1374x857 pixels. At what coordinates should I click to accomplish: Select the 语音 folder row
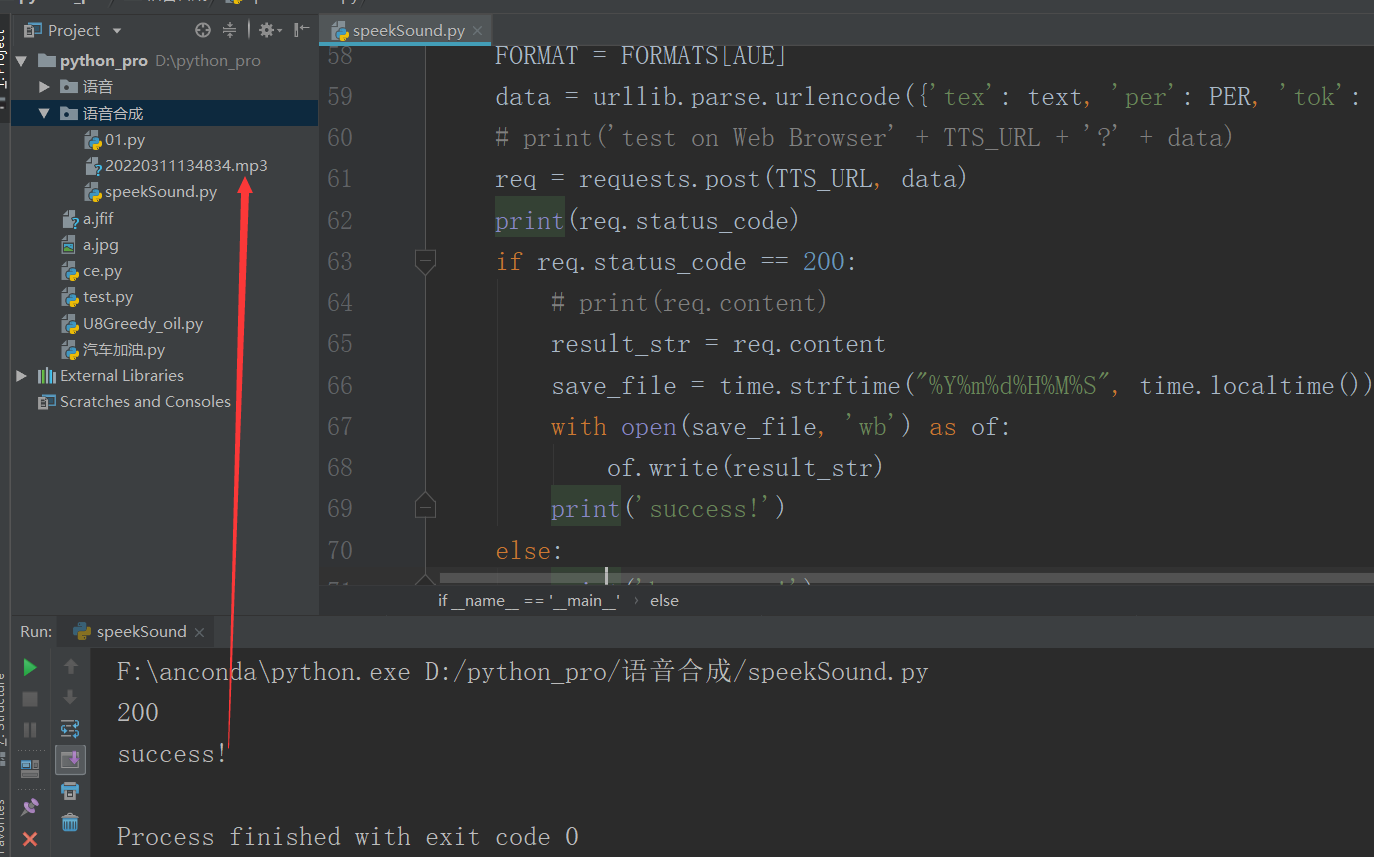pyautogui.click(x=165, y=87)
